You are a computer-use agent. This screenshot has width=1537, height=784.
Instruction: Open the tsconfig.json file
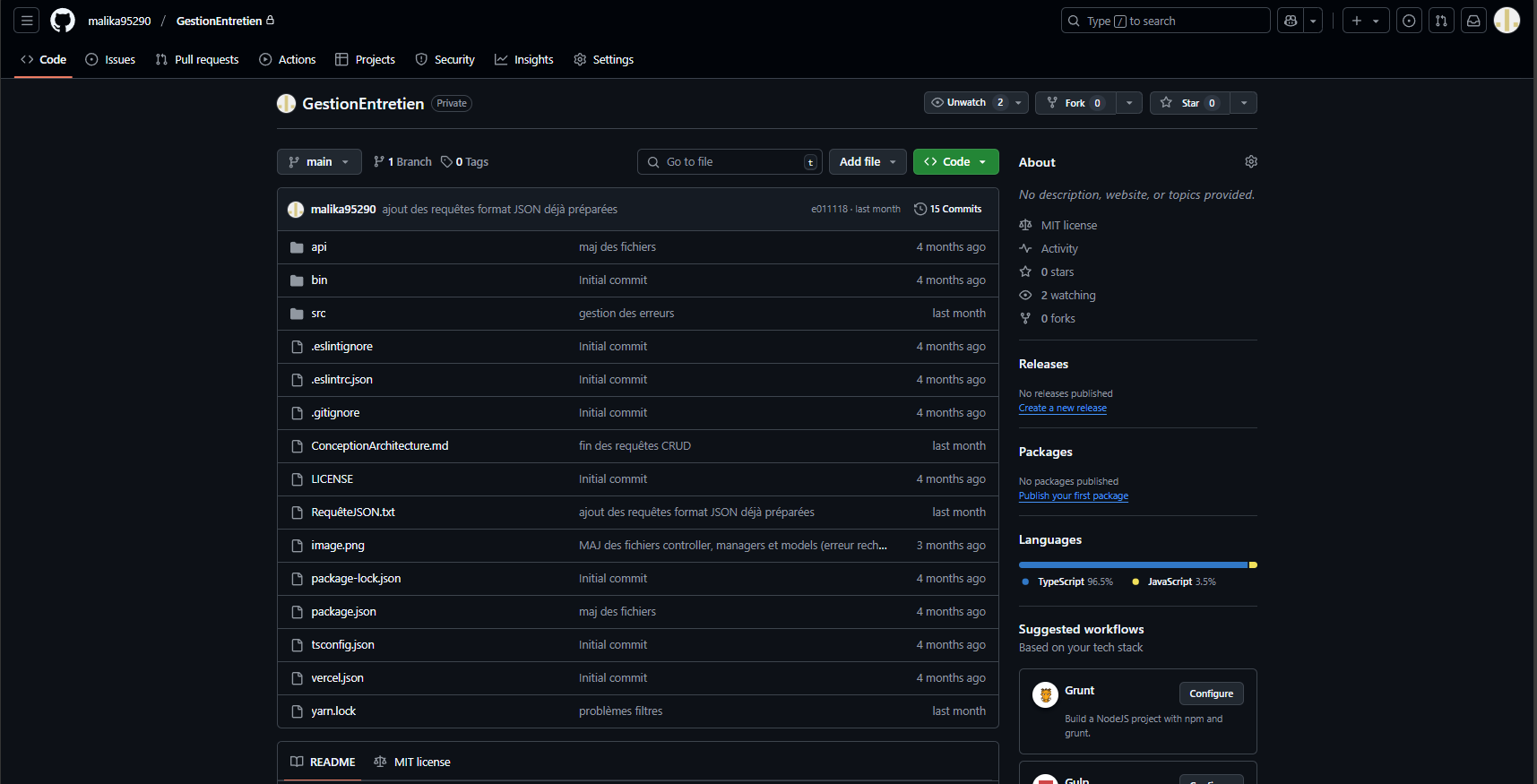point(342,645)
